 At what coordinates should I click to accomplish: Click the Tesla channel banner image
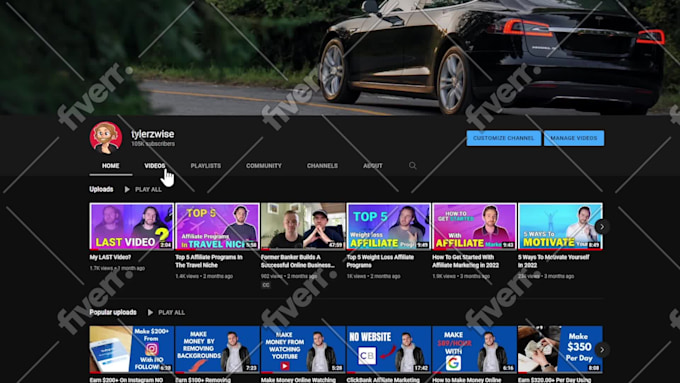click(x=340, y=57)
